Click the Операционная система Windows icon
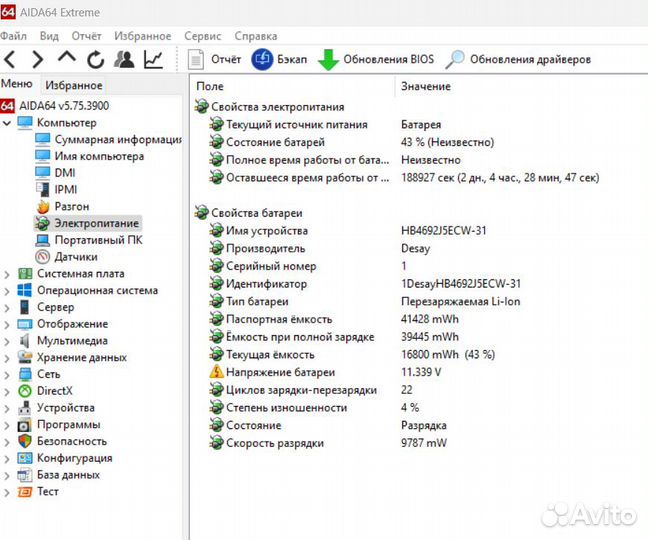This screenshot has width=648, height=540. 25,290
